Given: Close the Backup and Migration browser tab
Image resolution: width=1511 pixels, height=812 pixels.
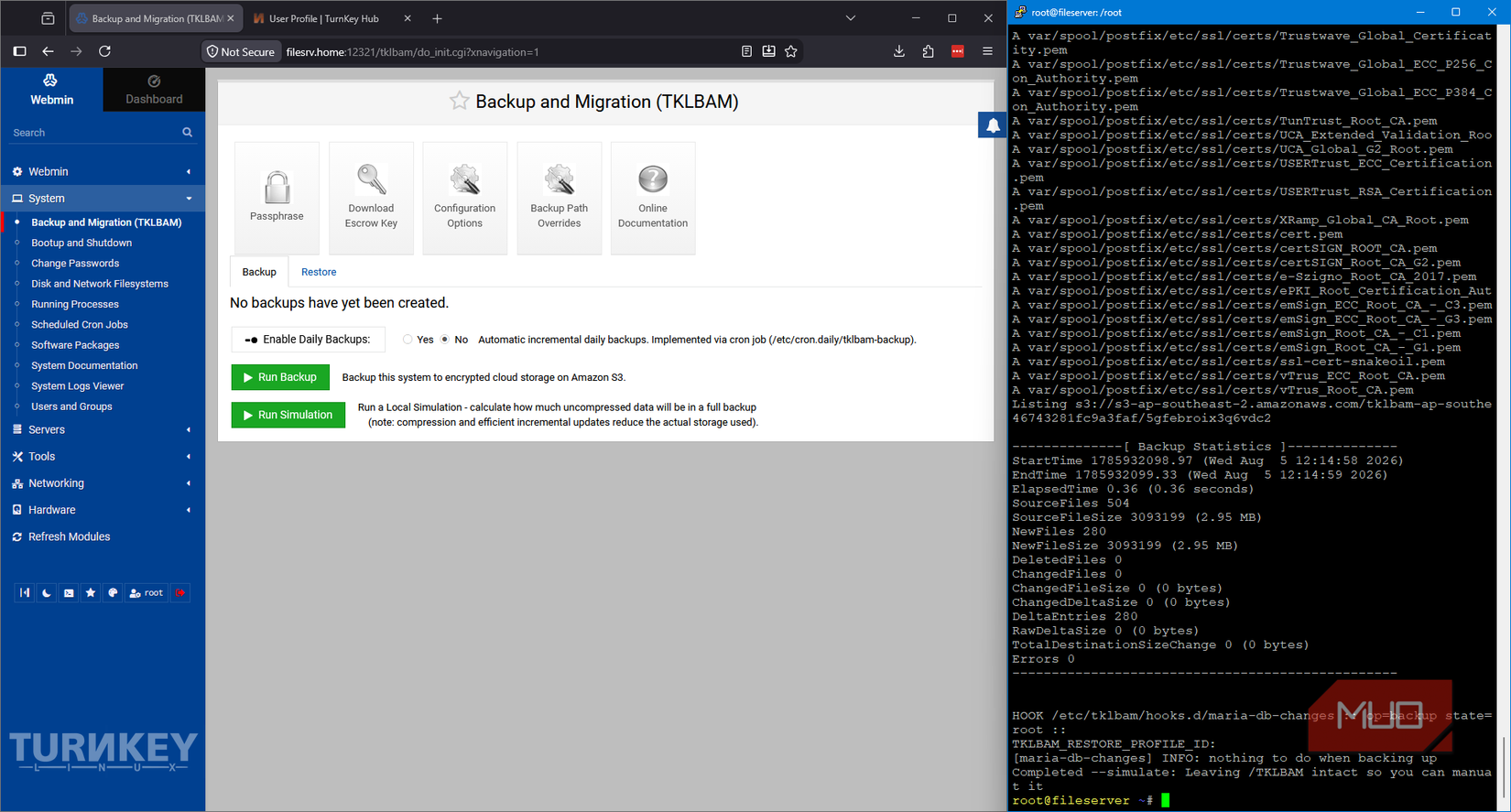Looking at the screenshot, I should coord(231,18).
